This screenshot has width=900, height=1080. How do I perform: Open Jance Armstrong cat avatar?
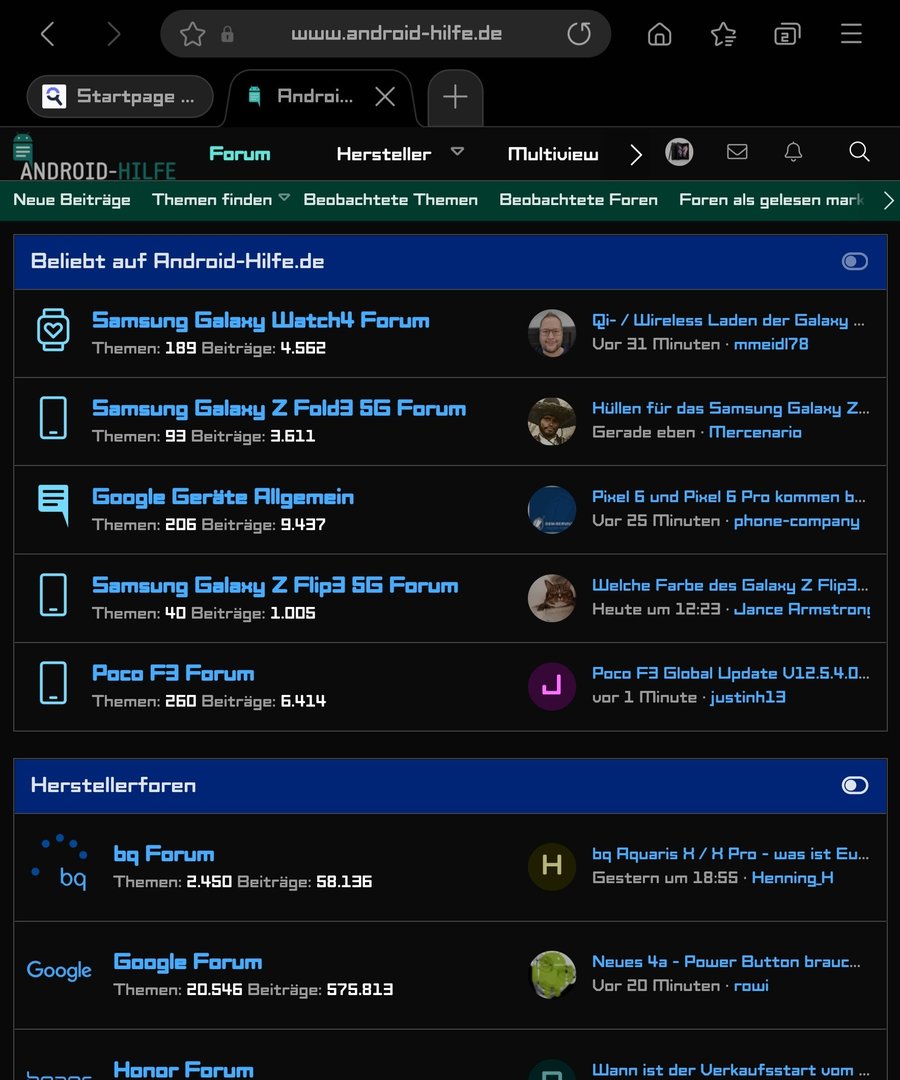coord(552,598)
